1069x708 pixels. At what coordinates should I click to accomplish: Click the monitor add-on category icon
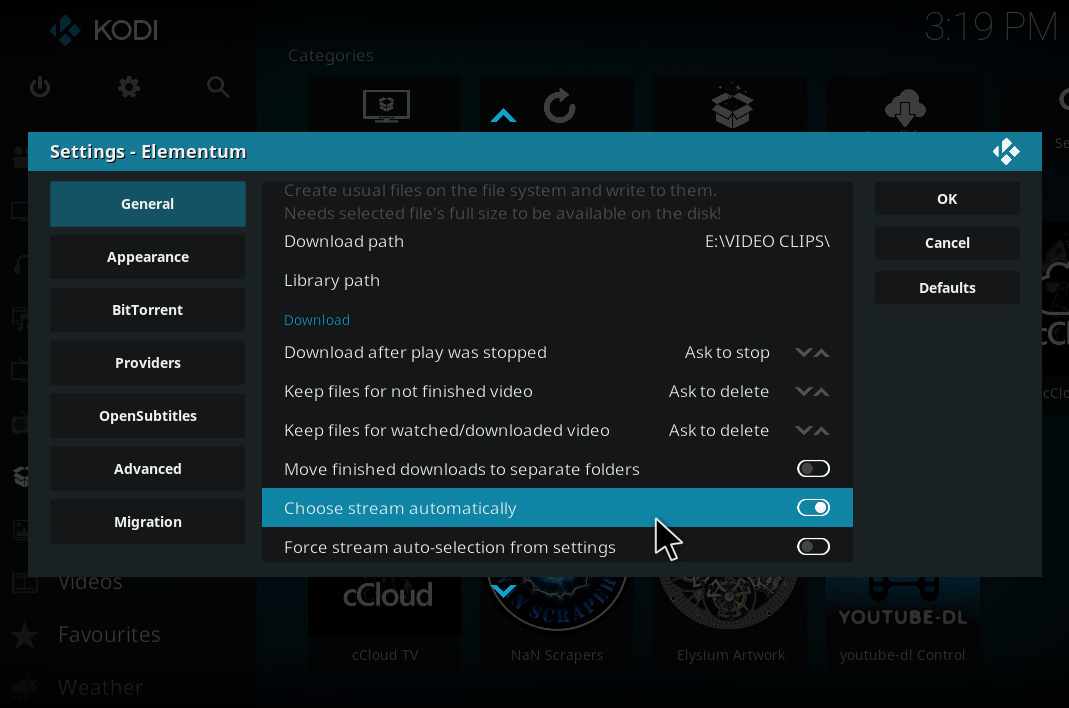click(x=386, y=106)
